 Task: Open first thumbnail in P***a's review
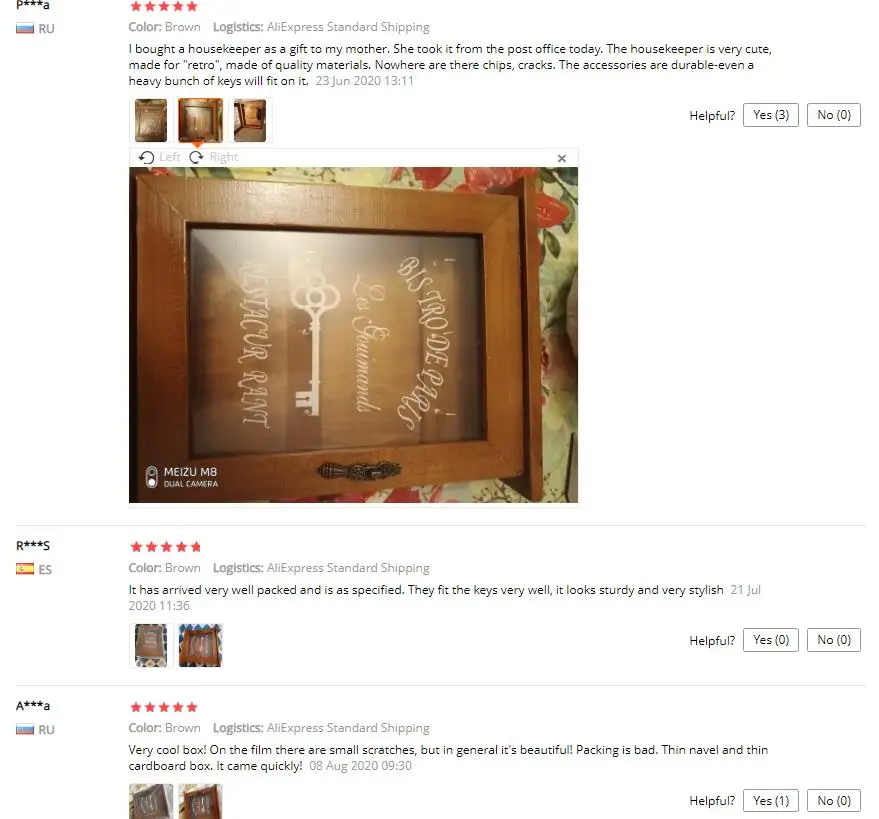pos(151,120)
